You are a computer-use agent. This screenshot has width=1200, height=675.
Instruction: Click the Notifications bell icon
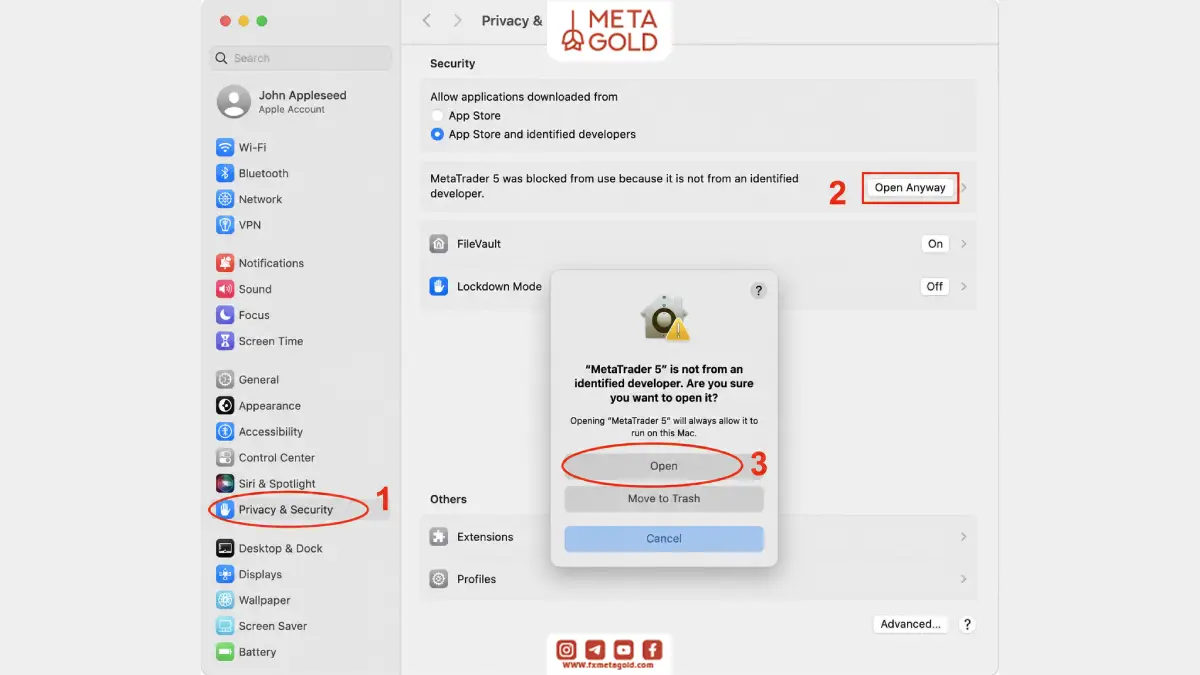click(x=225, y=263)
